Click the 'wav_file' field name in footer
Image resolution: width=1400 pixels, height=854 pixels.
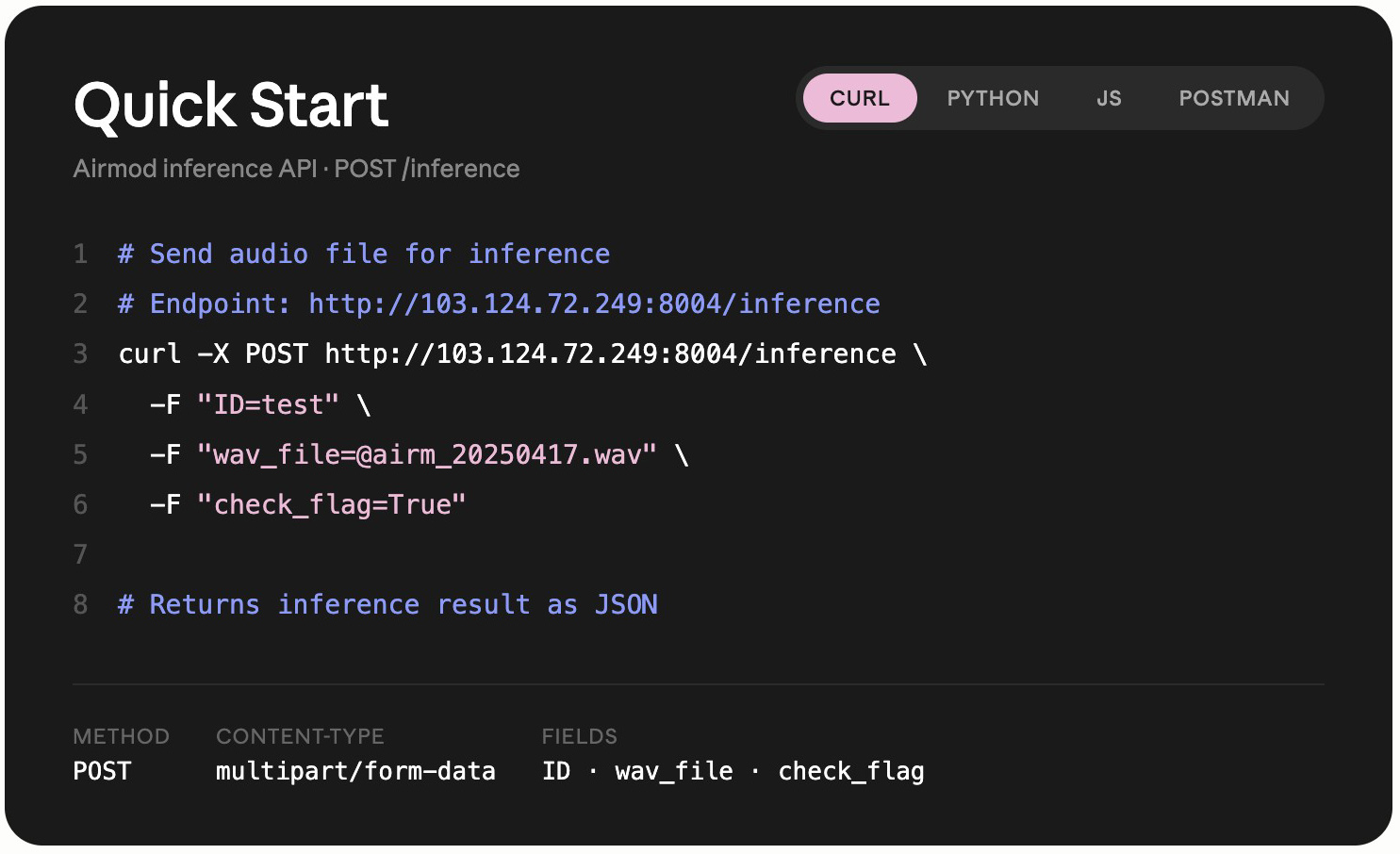pyautogui.click(x=674, y=771)
